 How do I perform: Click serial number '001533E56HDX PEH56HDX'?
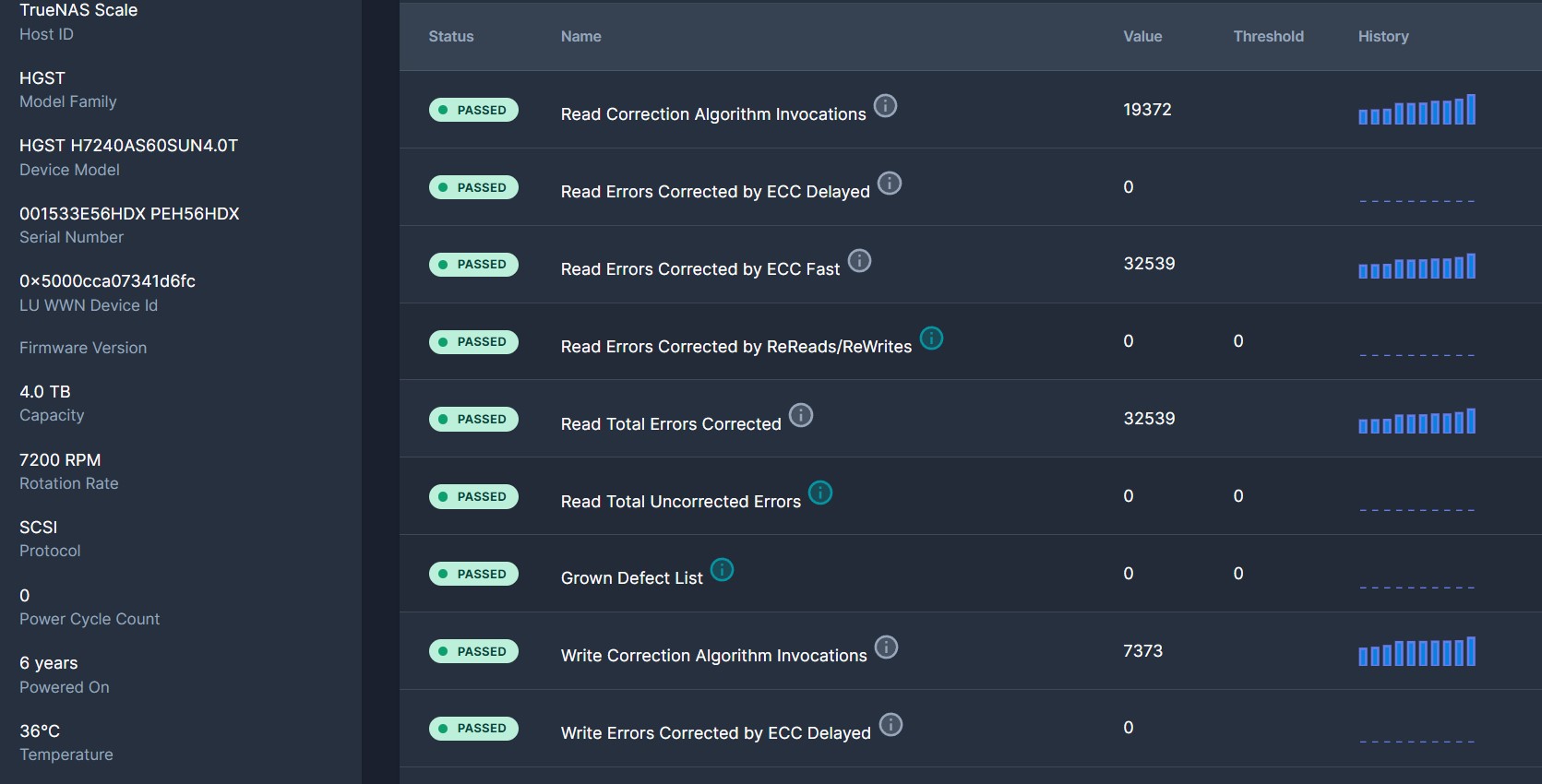[x=129, y=214]
